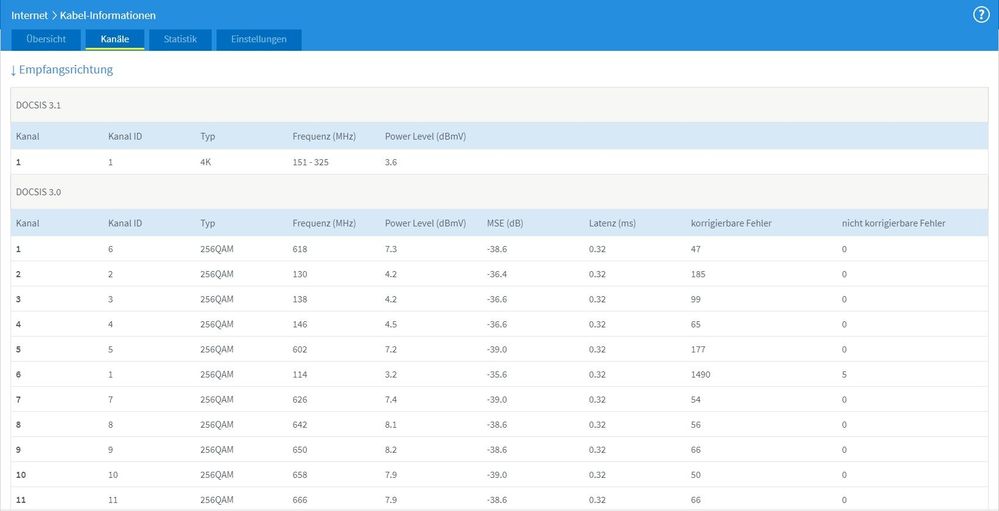This screenshot has width=999, height=511.
Task: Click the MSE (dB) column header
Action: (505, 224)
